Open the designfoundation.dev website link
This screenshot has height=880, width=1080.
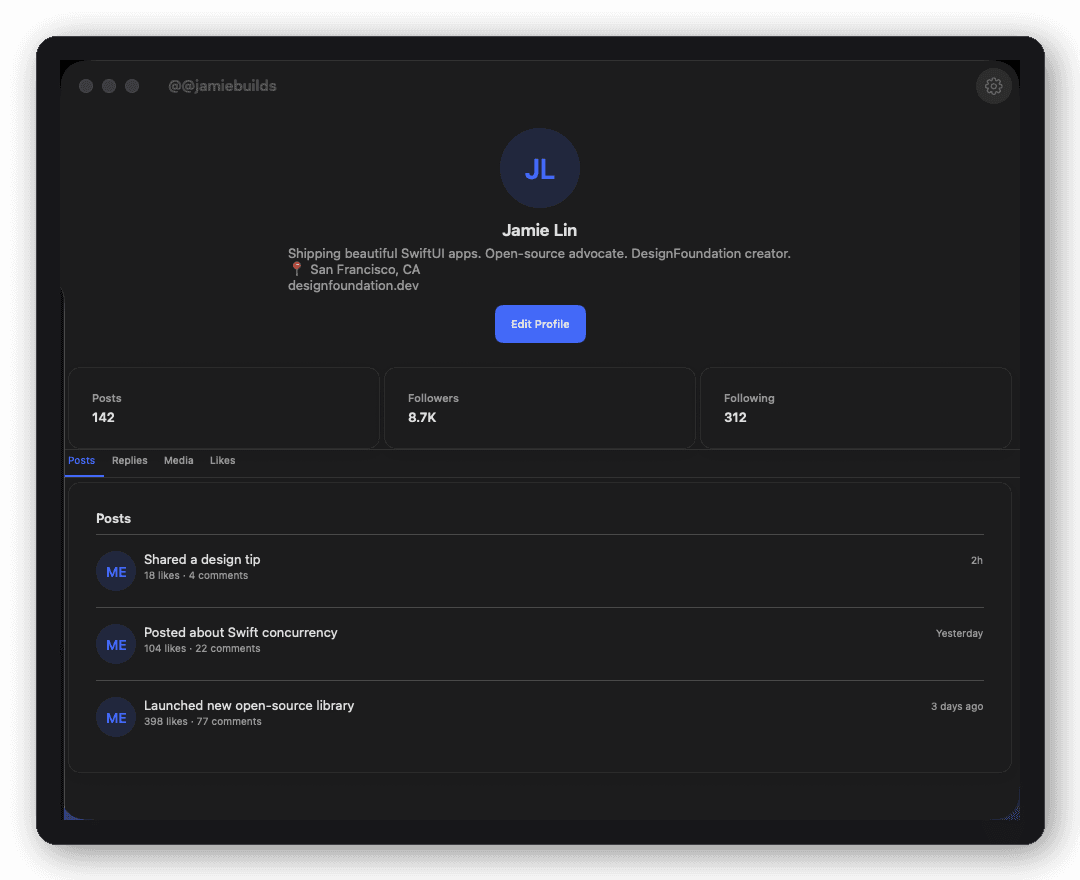tap(353, 286)
